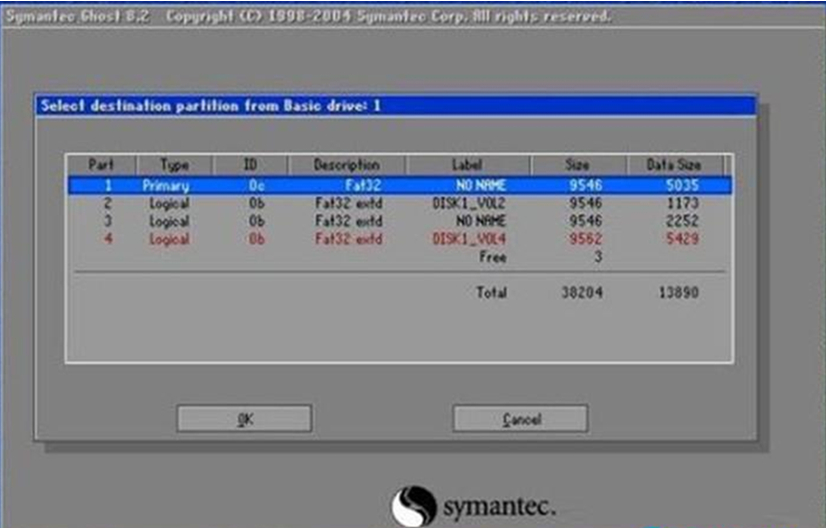The image size is (826, 529).
Task: Click the Label column header
Action: [x=467, y=165]
